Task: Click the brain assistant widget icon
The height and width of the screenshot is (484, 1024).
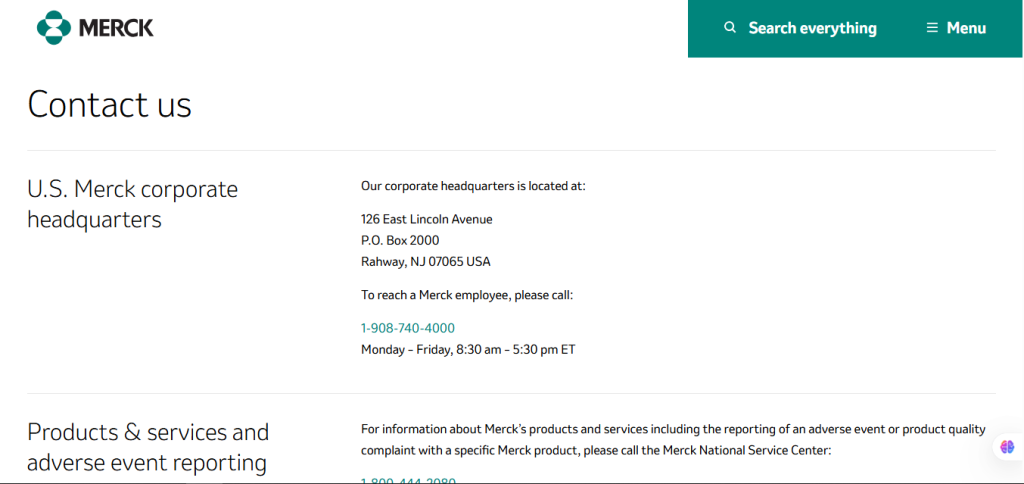Action: coord(1007,447)
